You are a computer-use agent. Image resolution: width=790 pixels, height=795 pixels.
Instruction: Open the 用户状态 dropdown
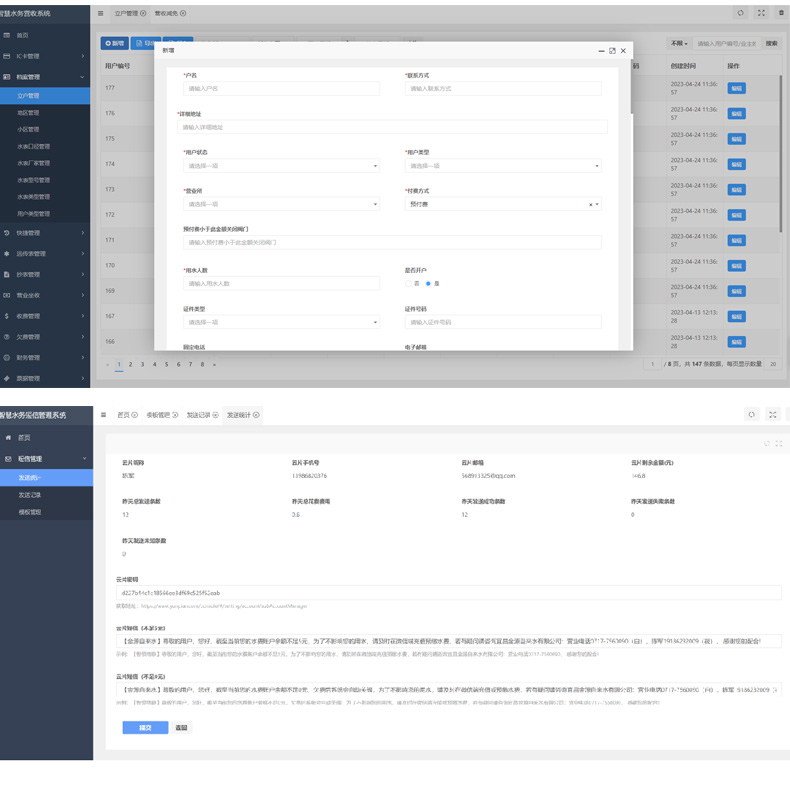click(281, 166)
